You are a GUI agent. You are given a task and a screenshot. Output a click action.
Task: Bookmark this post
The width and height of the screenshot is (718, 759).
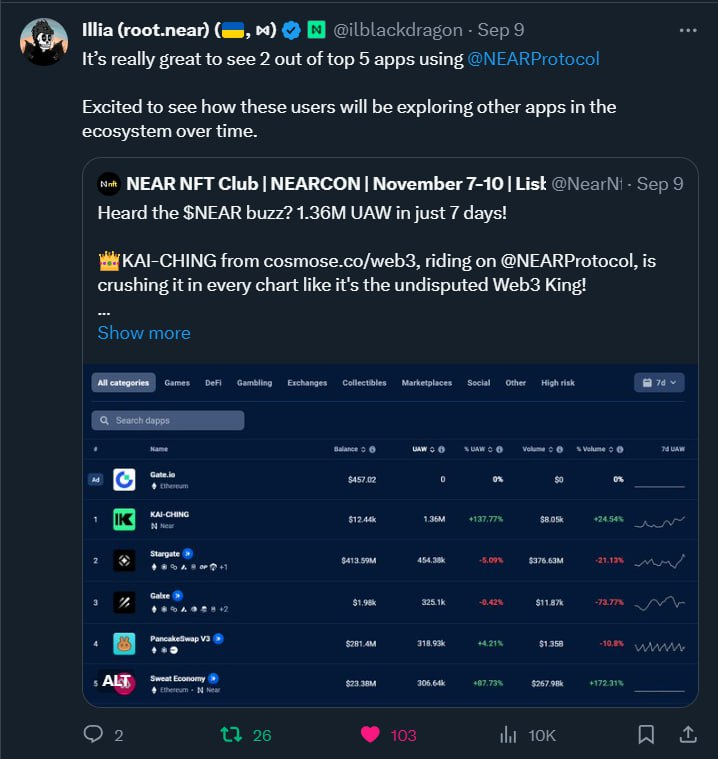[647, 735]
